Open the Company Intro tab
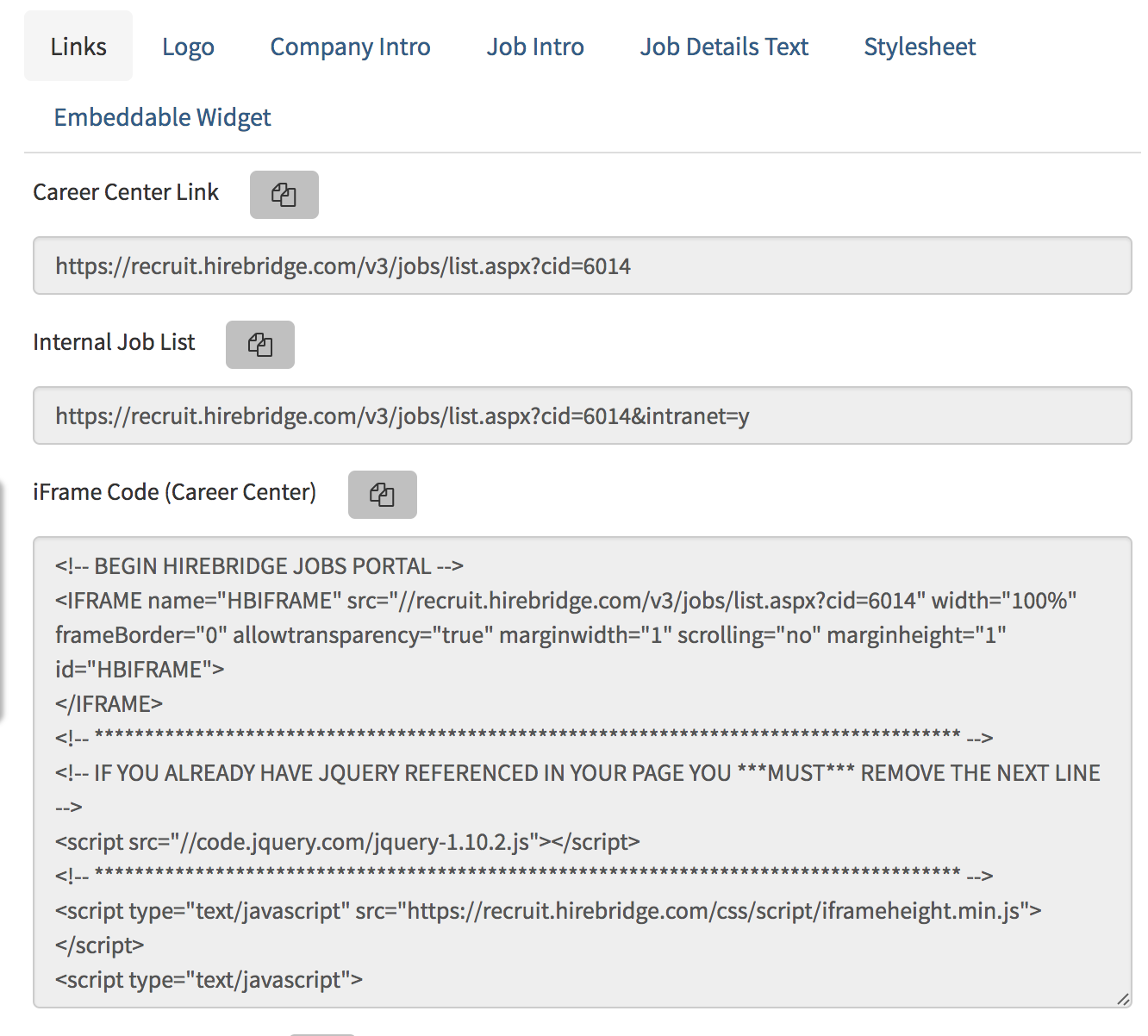 (x=350, y=47)
